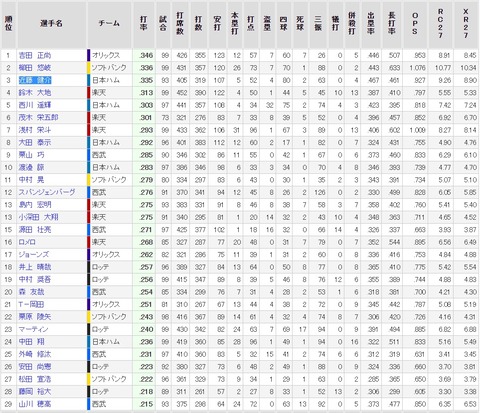Open player link 藤岡 裕大
The width and height of the screenshot is (480, 413).
35,392
